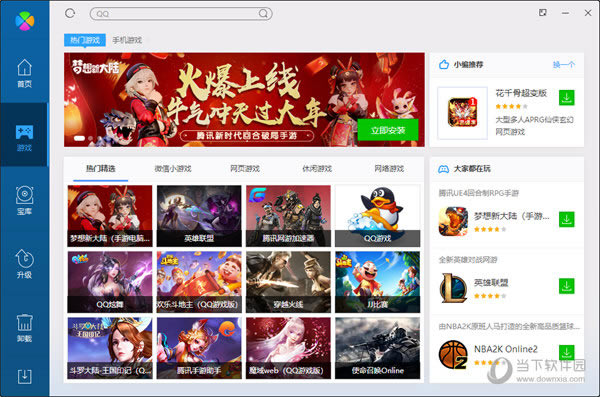Open the 升级 upgrade sidebar icon
The image size is (600, 397).
click(24, 263)
